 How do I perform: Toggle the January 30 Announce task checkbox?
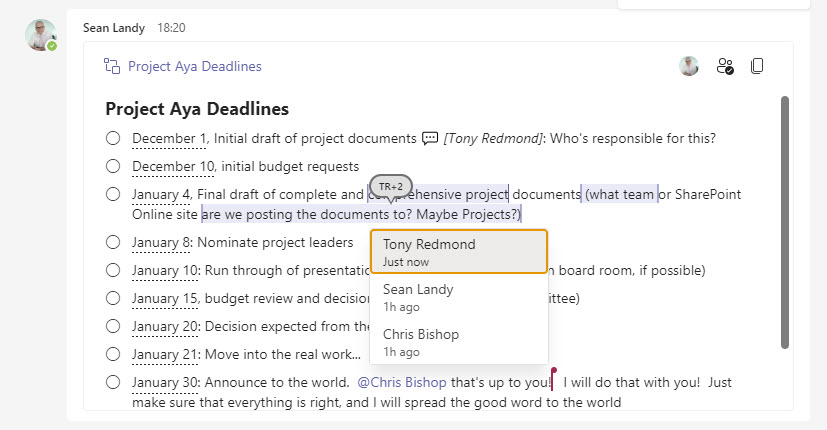click(x=113, y=382)
